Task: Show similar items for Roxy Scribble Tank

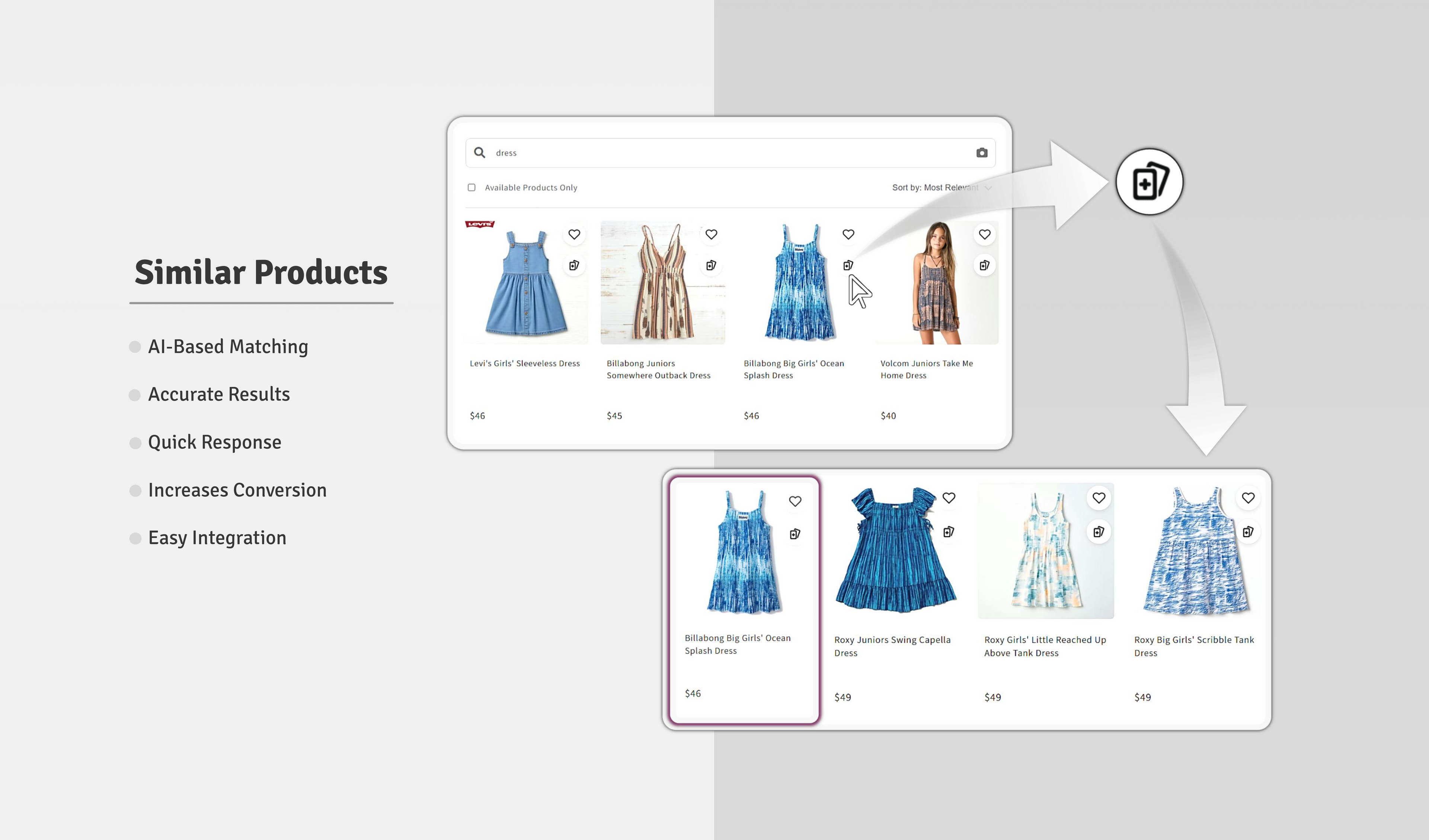Action: [x=1247, y=532]
